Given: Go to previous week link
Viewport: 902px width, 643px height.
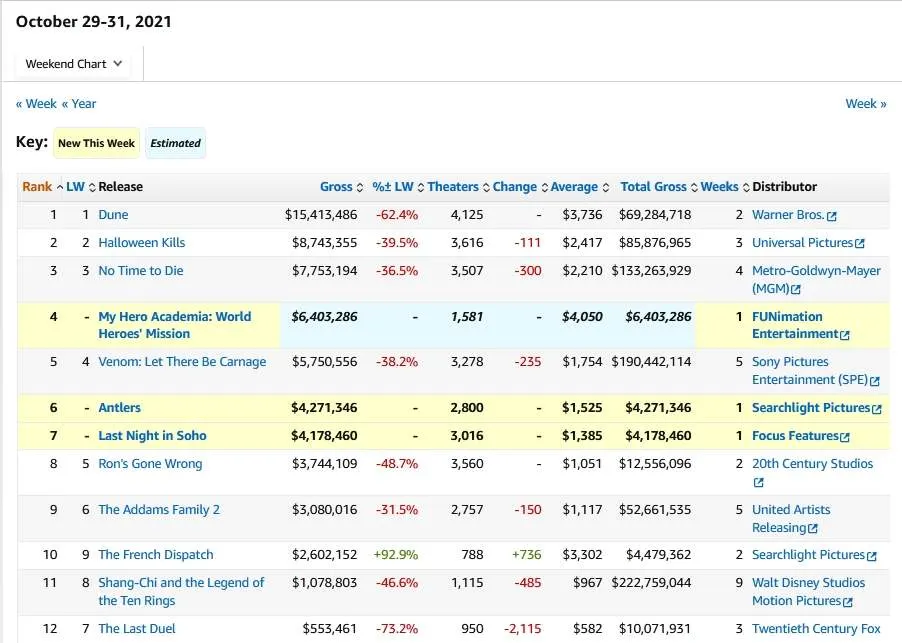Looking at the screenshot, I should [x=36, y=104].
